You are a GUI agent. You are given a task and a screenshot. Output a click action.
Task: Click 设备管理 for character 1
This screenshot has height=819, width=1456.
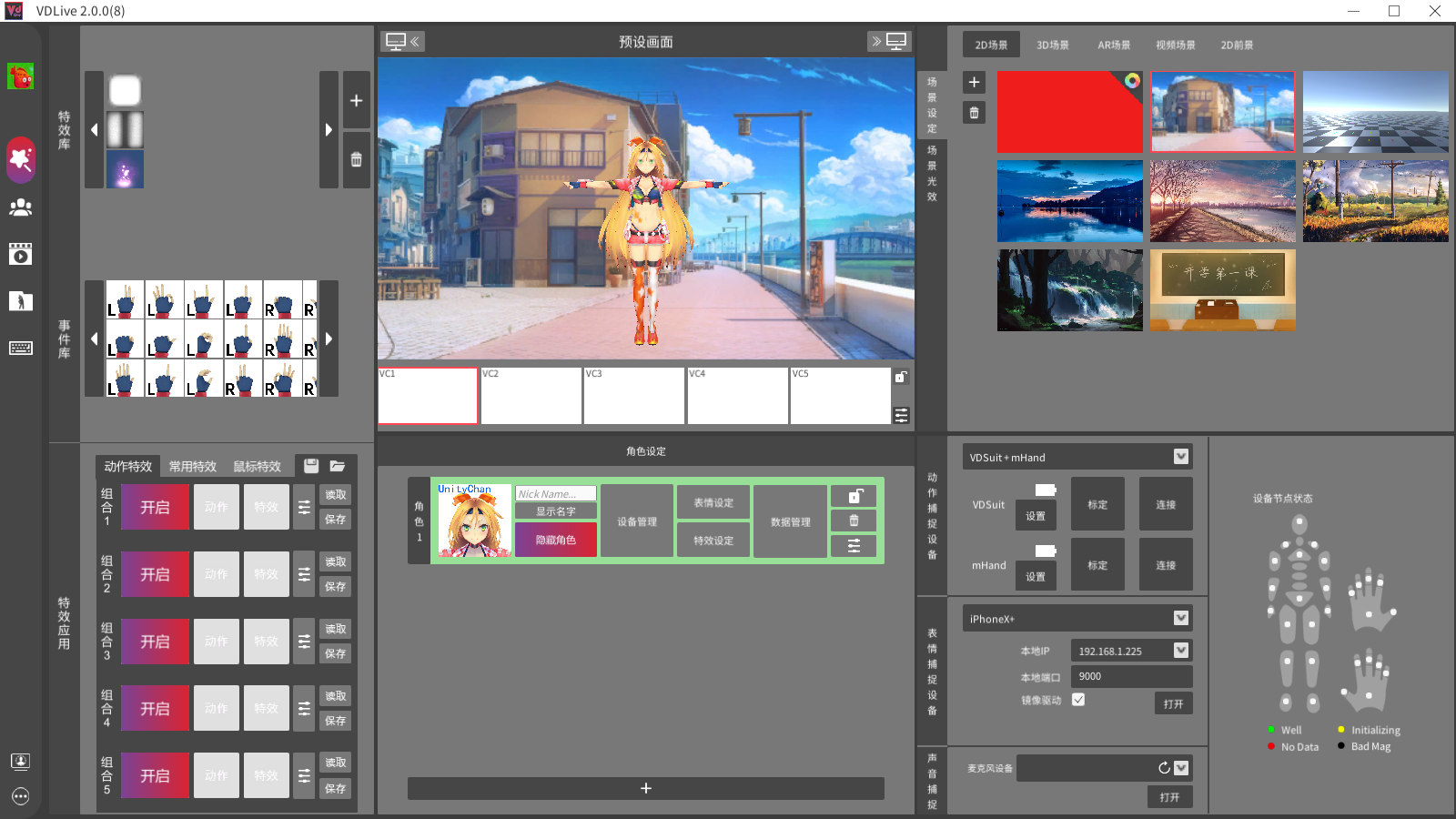point(637,521)
